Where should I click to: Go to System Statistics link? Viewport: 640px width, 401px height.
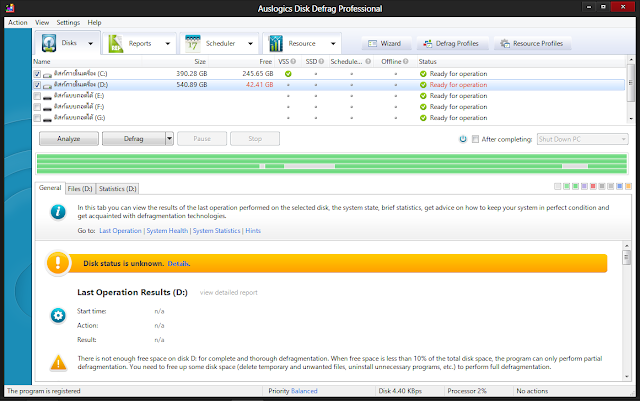coord(216,231)
